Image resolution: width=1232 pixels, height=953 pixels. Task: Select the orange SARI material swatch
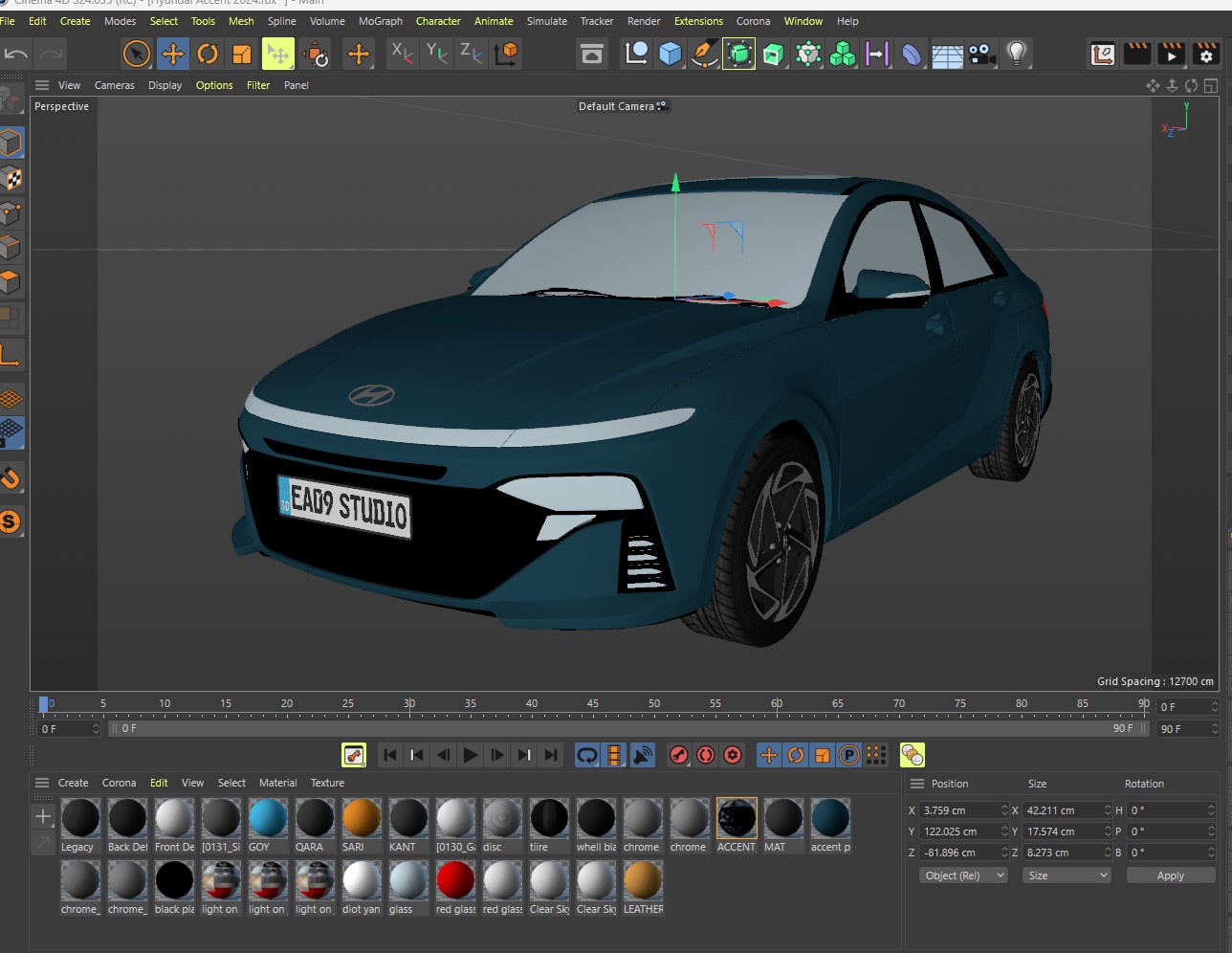click(362, 819)
